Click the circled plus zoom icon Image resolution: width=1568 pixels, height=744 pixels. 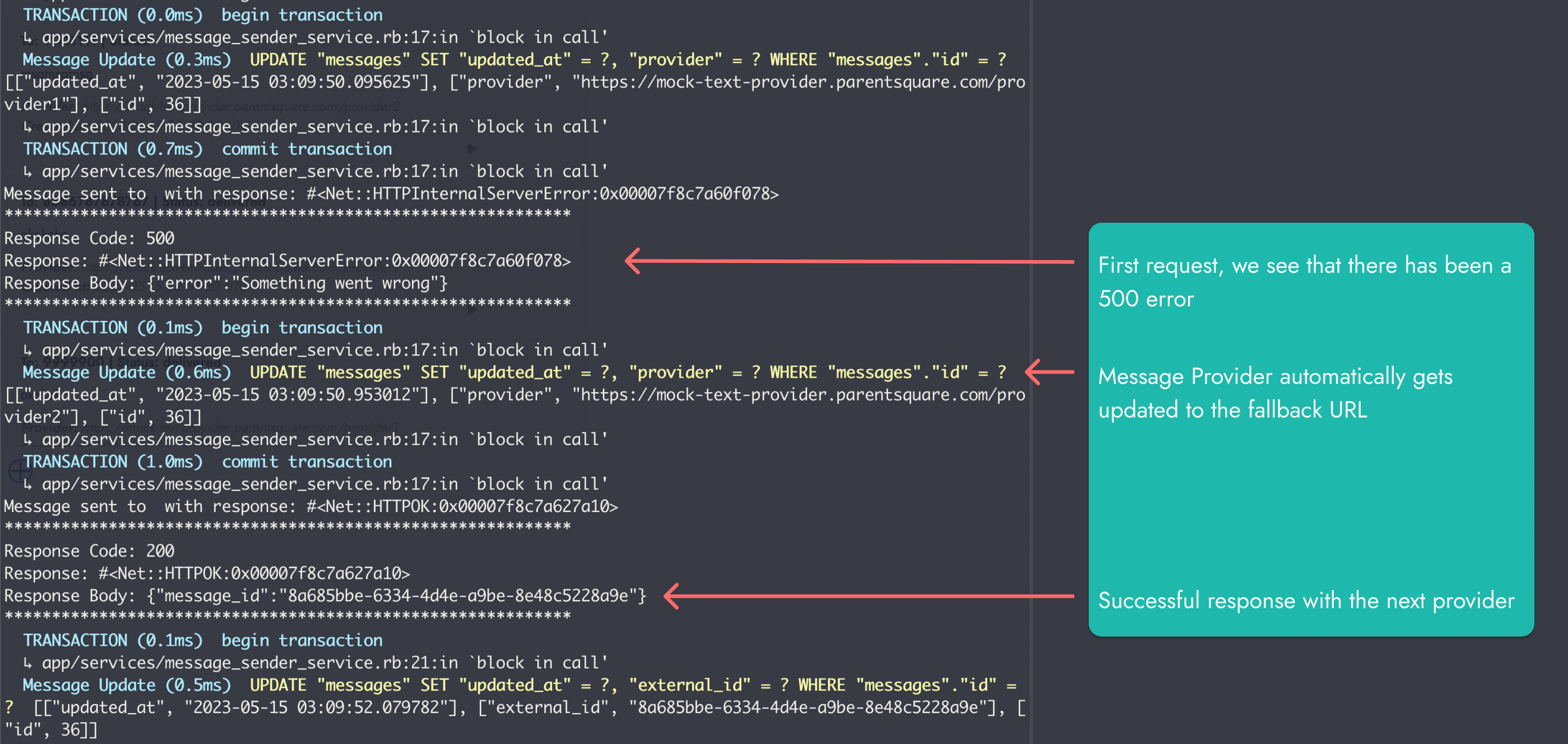click(21, 472)
